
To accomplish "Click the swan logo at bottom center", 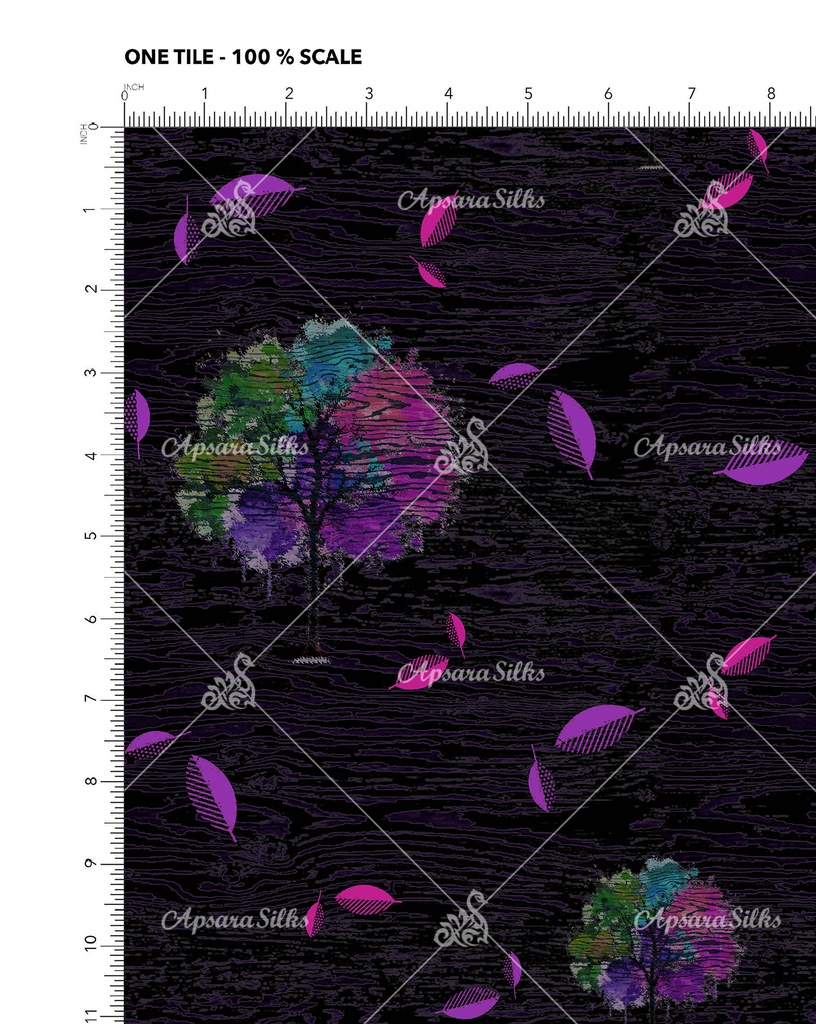I will [x=463, y=920].
